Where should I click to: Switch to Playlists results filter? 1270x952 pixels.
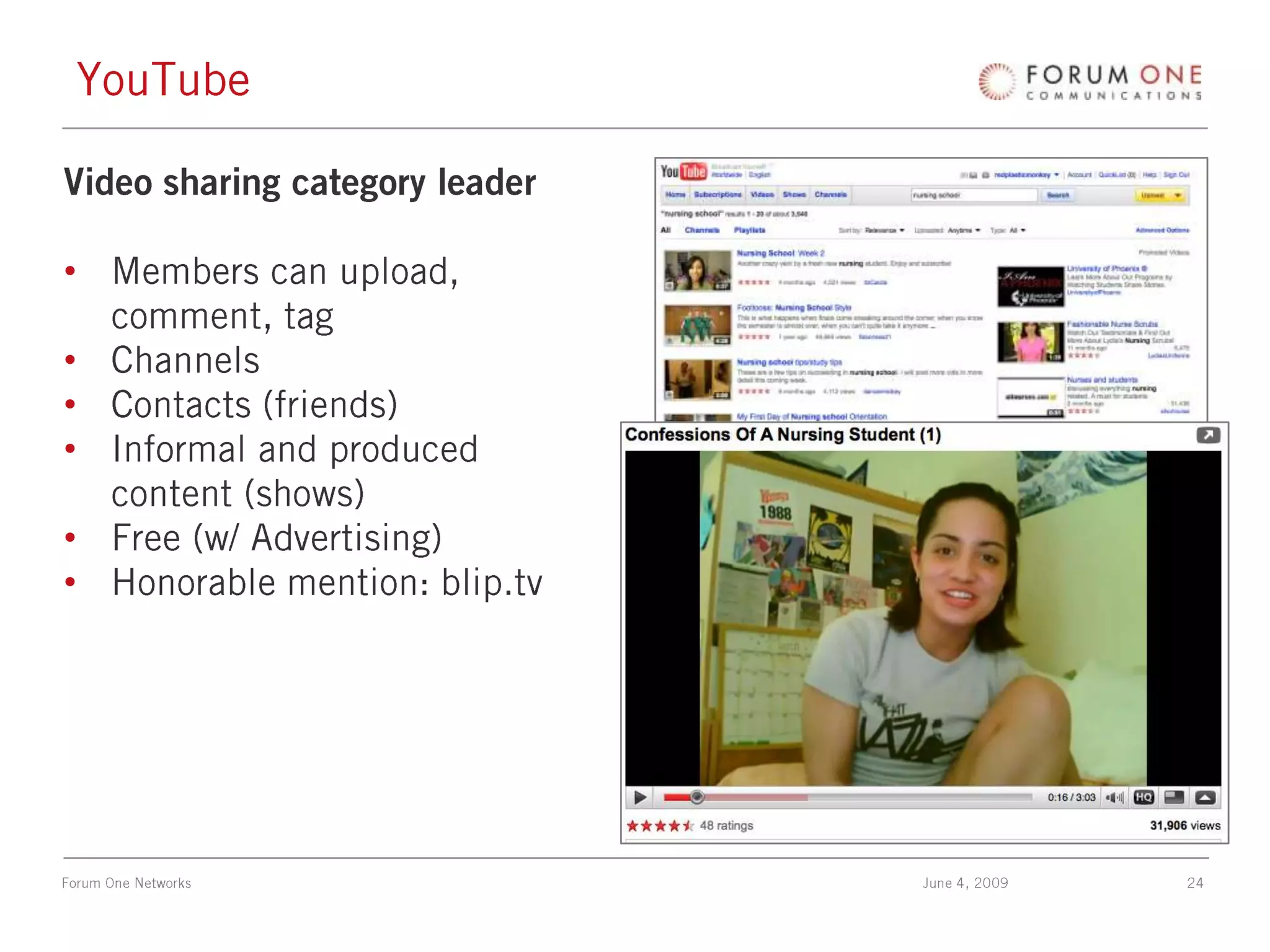click(x=749, y=231)
